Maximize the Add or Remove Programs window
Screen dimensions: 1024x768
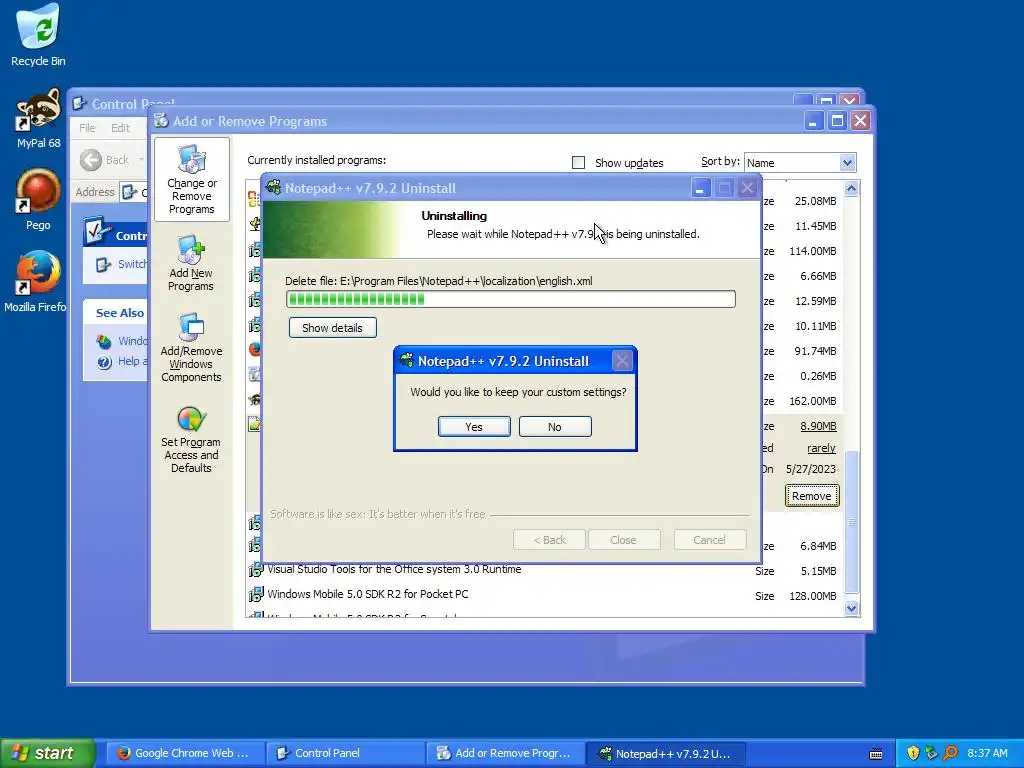point(837,121)
